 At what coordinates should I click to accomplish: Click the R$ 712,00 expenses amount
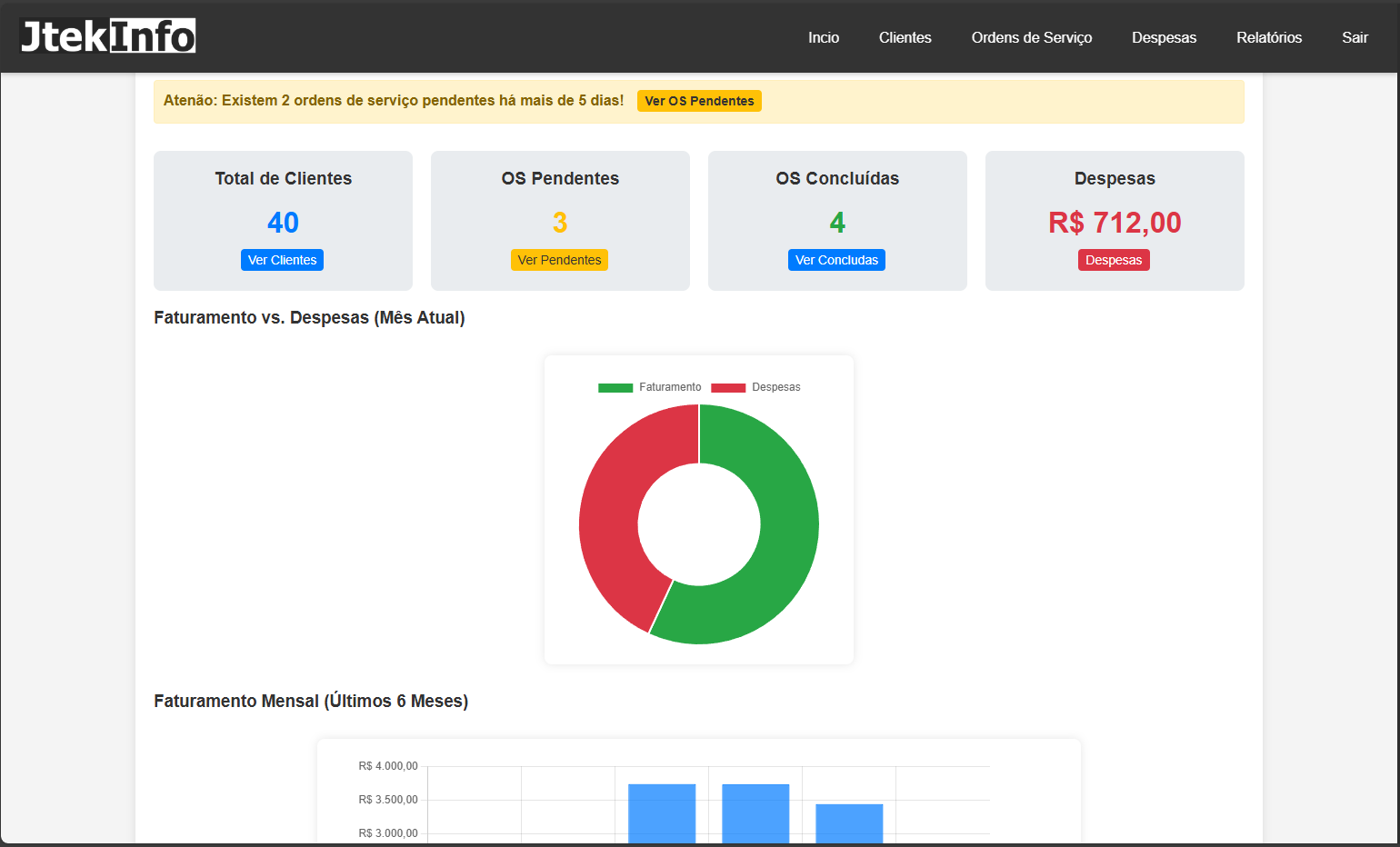click(1115, 223)
